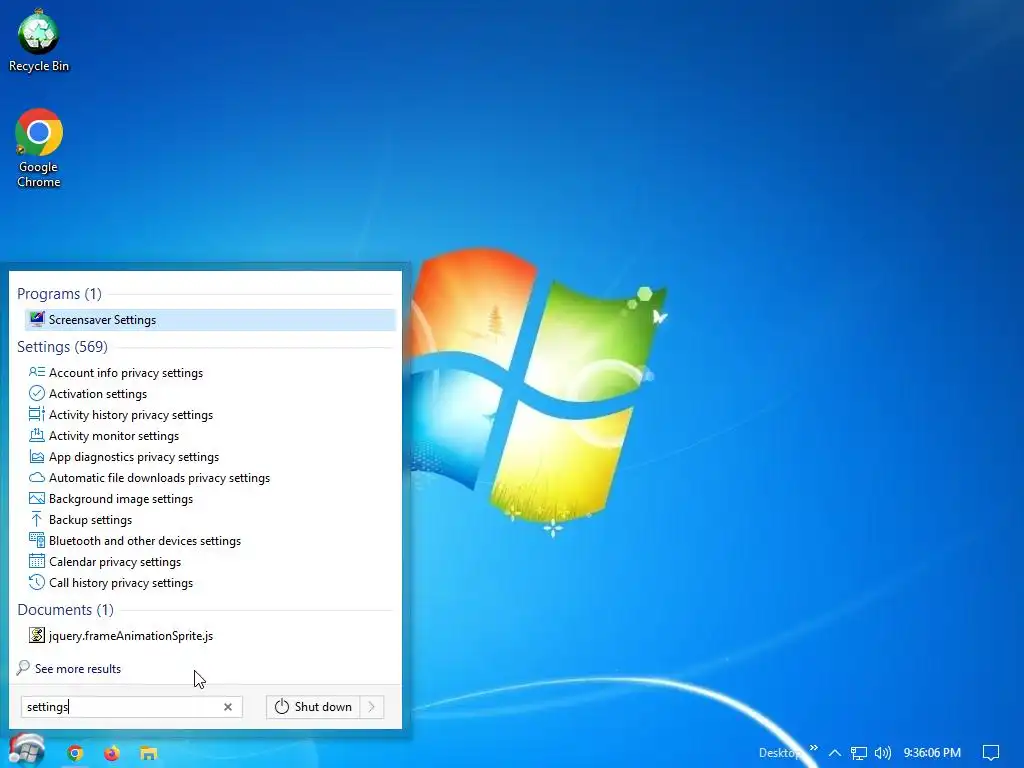Click the Calendar privacy settings icon
The width and height of the screenshot is (1024, 768).
(x=37, y=561)
